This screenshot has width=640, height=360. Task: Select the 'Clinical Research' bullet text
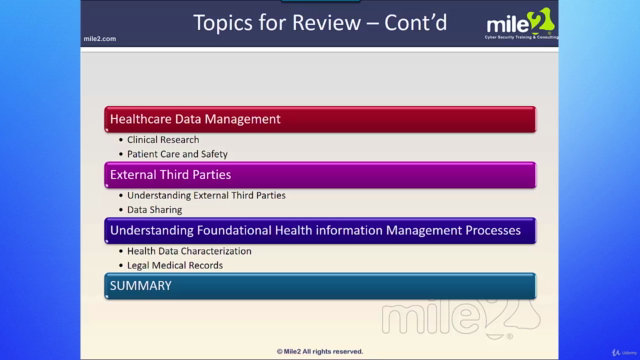point(163,140)
